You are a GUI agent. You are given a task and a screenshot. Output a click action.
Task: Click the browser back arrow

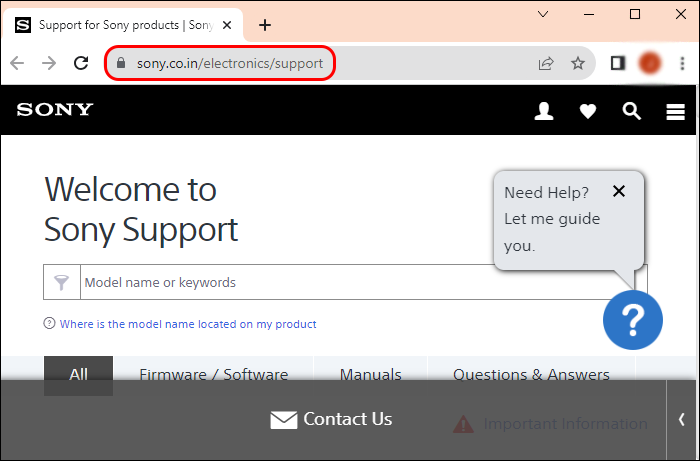pyautogui.click(x=17, y=63)
